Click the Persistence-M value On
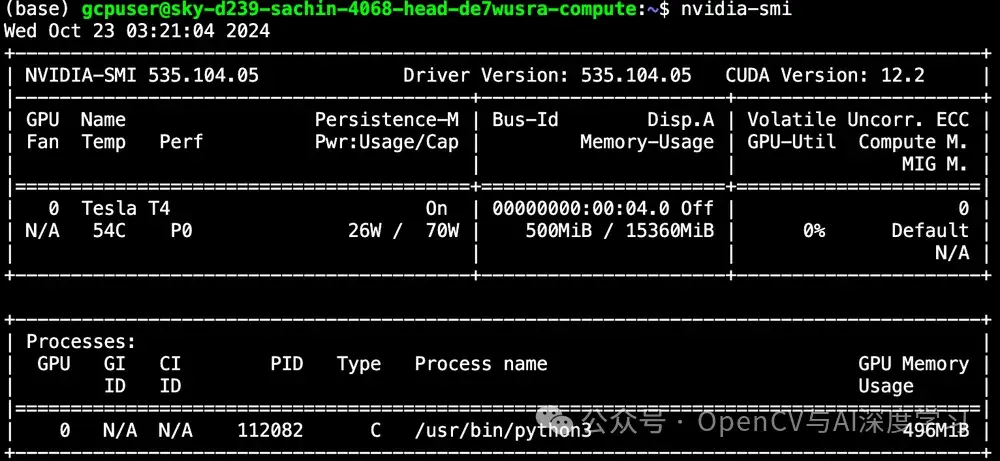1000x461 pixels. pos(437,209)
